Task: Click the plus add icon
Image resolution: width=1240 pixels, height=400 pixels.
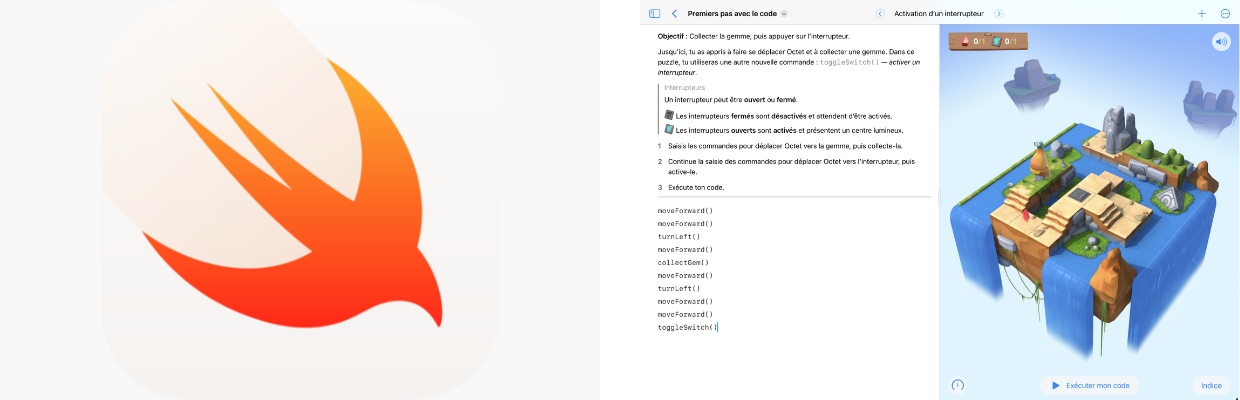Action: [x=1202, y=14]
